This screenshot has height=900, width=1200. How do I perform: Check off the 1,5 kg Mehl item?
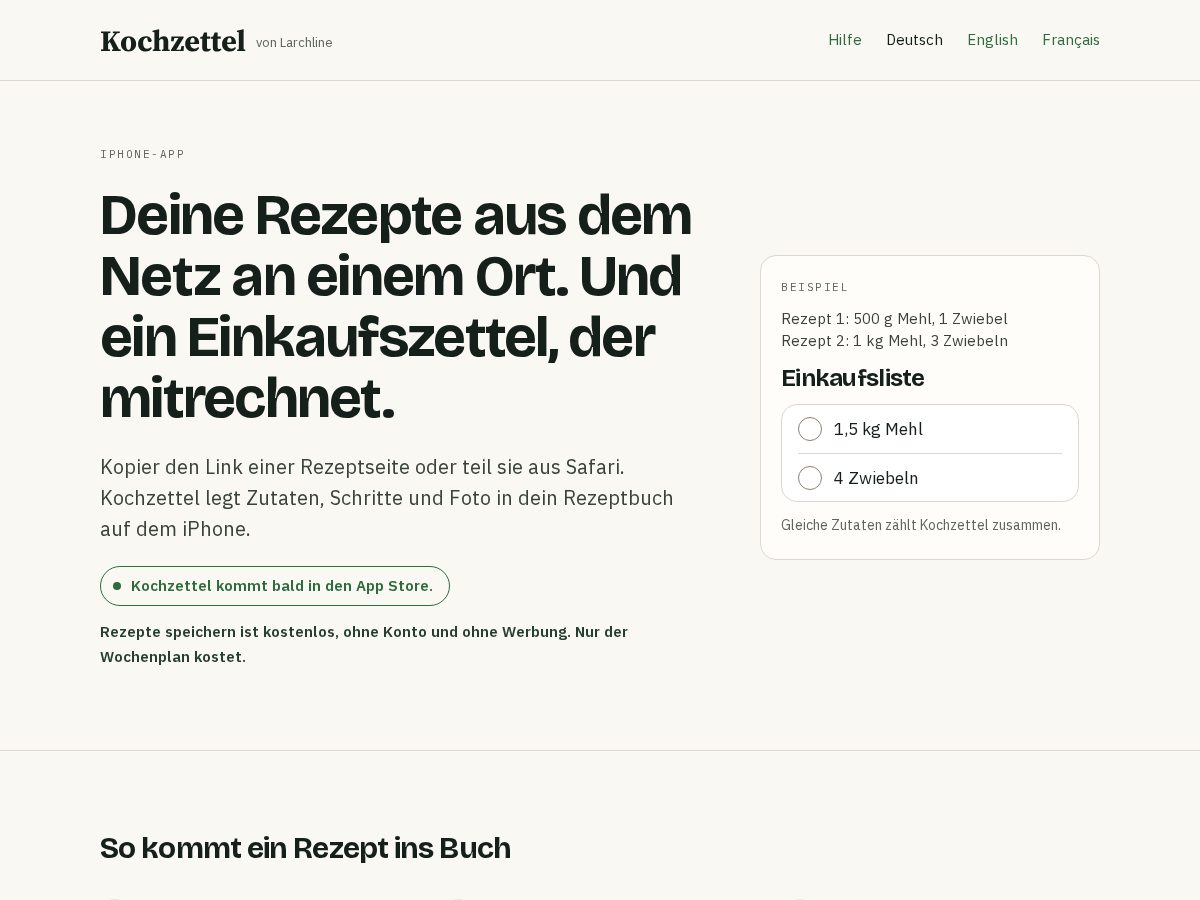(x=810, y=429)
